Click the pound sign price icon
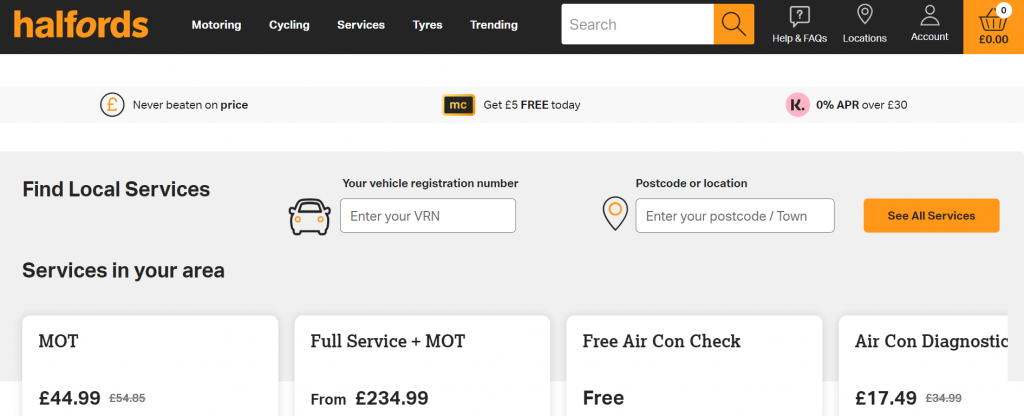The width and height of the screenshot is (1024, 416). click(x=112, y=104)
